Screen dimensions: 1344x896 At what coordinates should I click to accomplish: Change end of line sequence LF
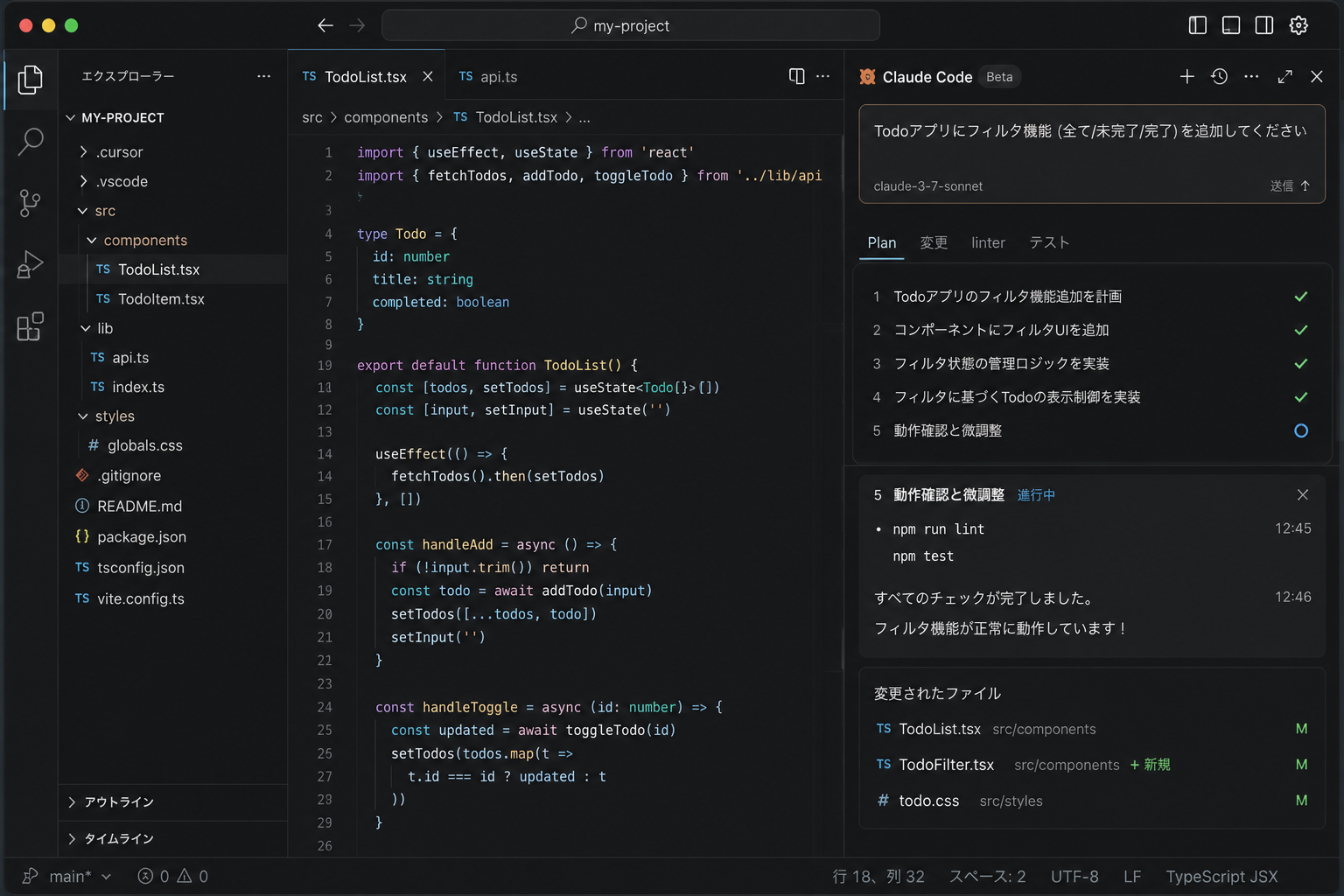coord(1132,876)
